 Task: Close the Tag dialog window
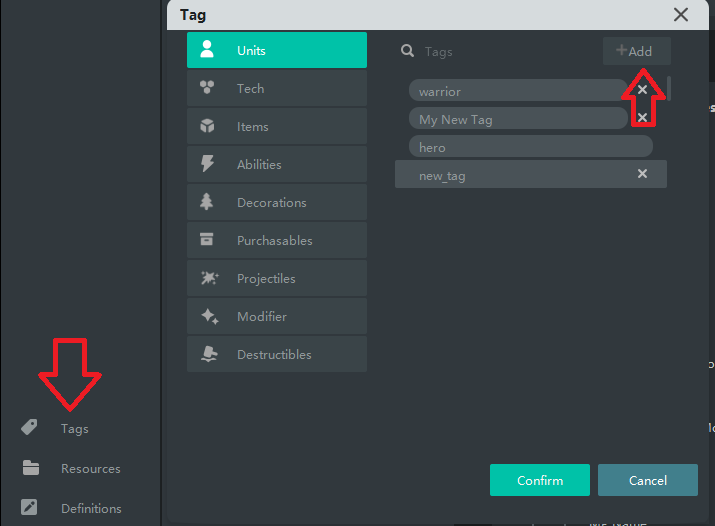681,15
